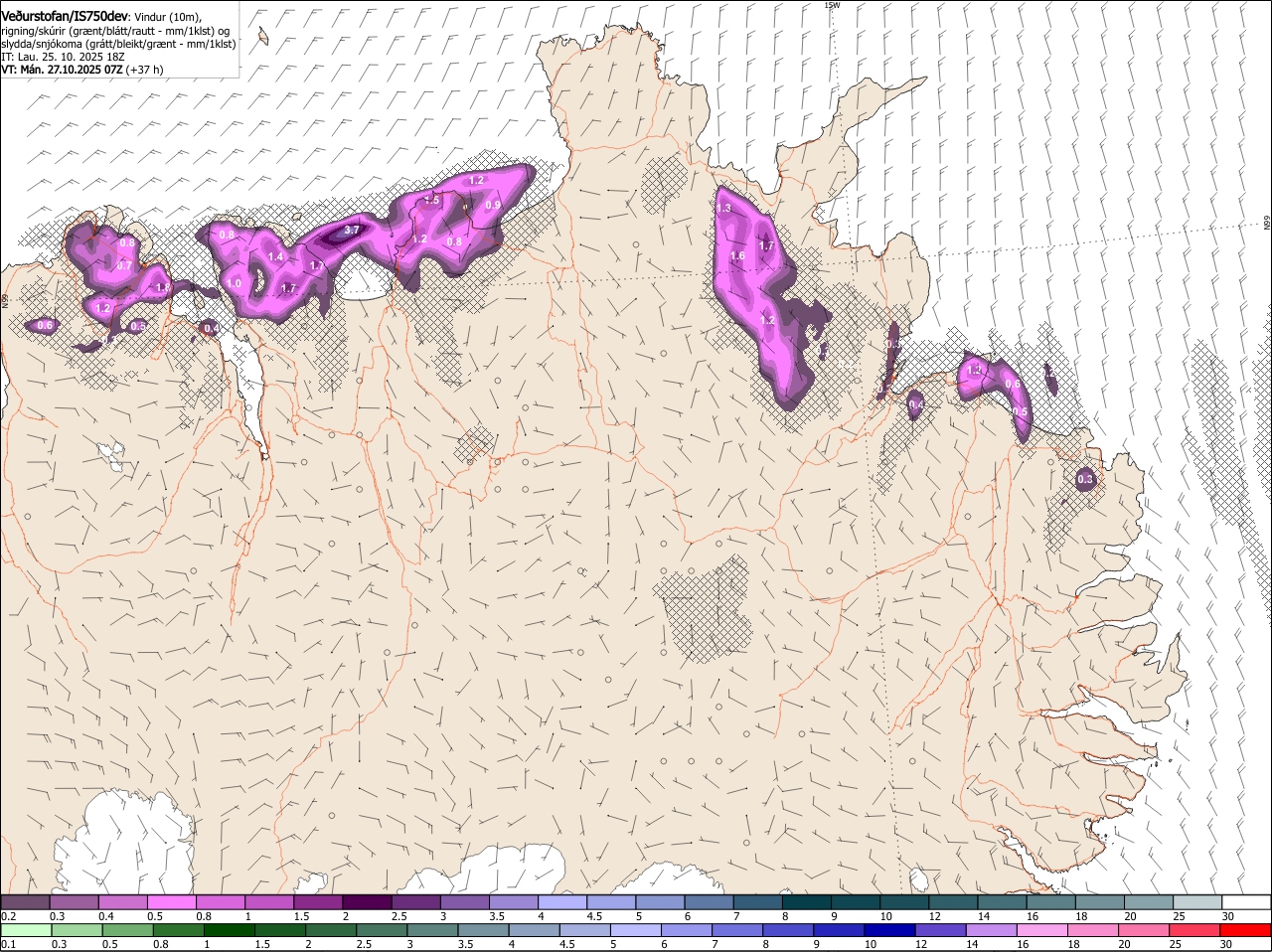Pick green-row swatch between 12 and 14
The height and width of the screenshot is (952, 1272).
point(941,930)
